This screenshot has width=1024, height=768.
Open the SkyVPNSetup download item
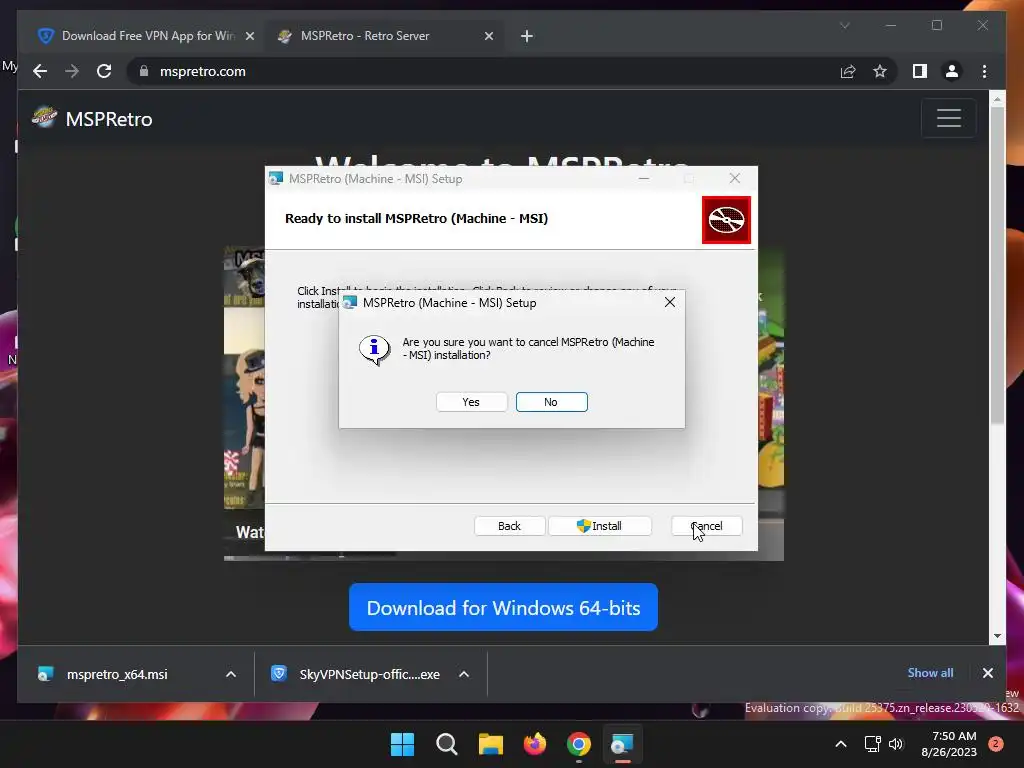[x=356, y=674]
